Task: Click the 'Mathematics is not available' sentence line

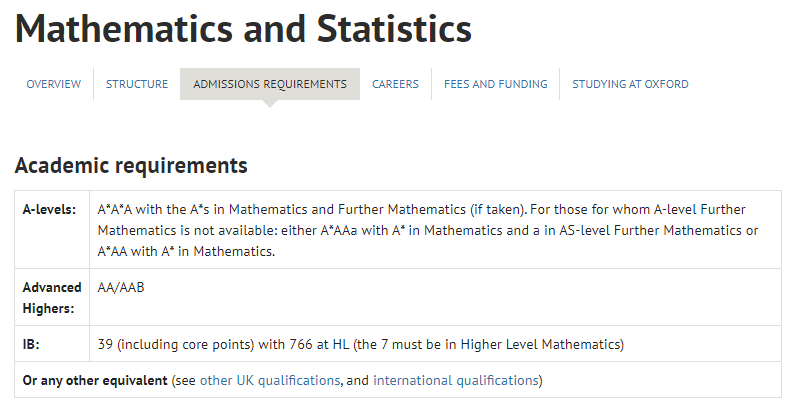Action: point(428,230)
